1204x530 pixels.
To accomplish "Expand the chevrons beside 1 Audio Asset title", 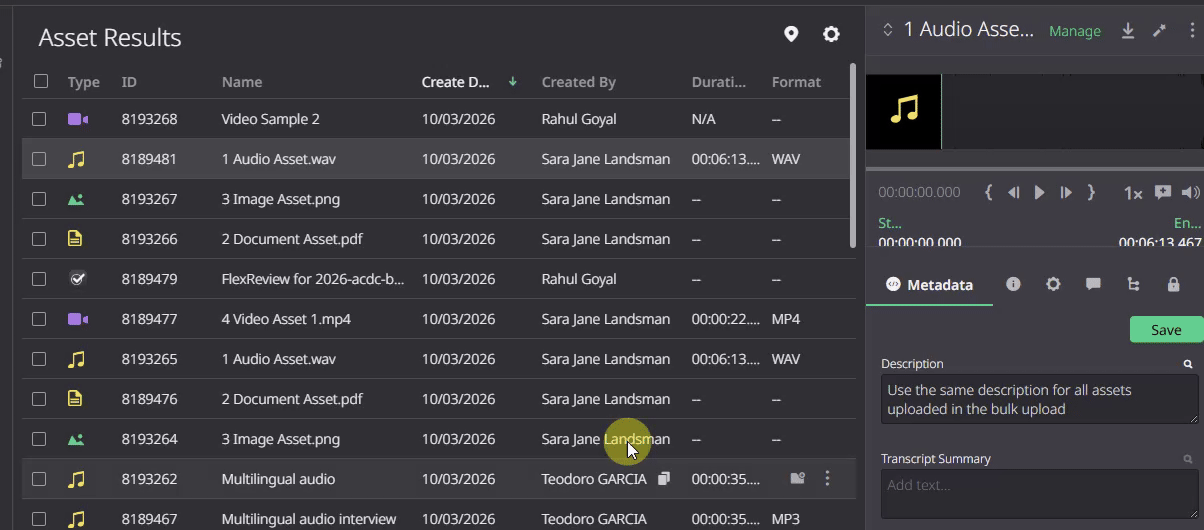I will [x=886, y=31].
